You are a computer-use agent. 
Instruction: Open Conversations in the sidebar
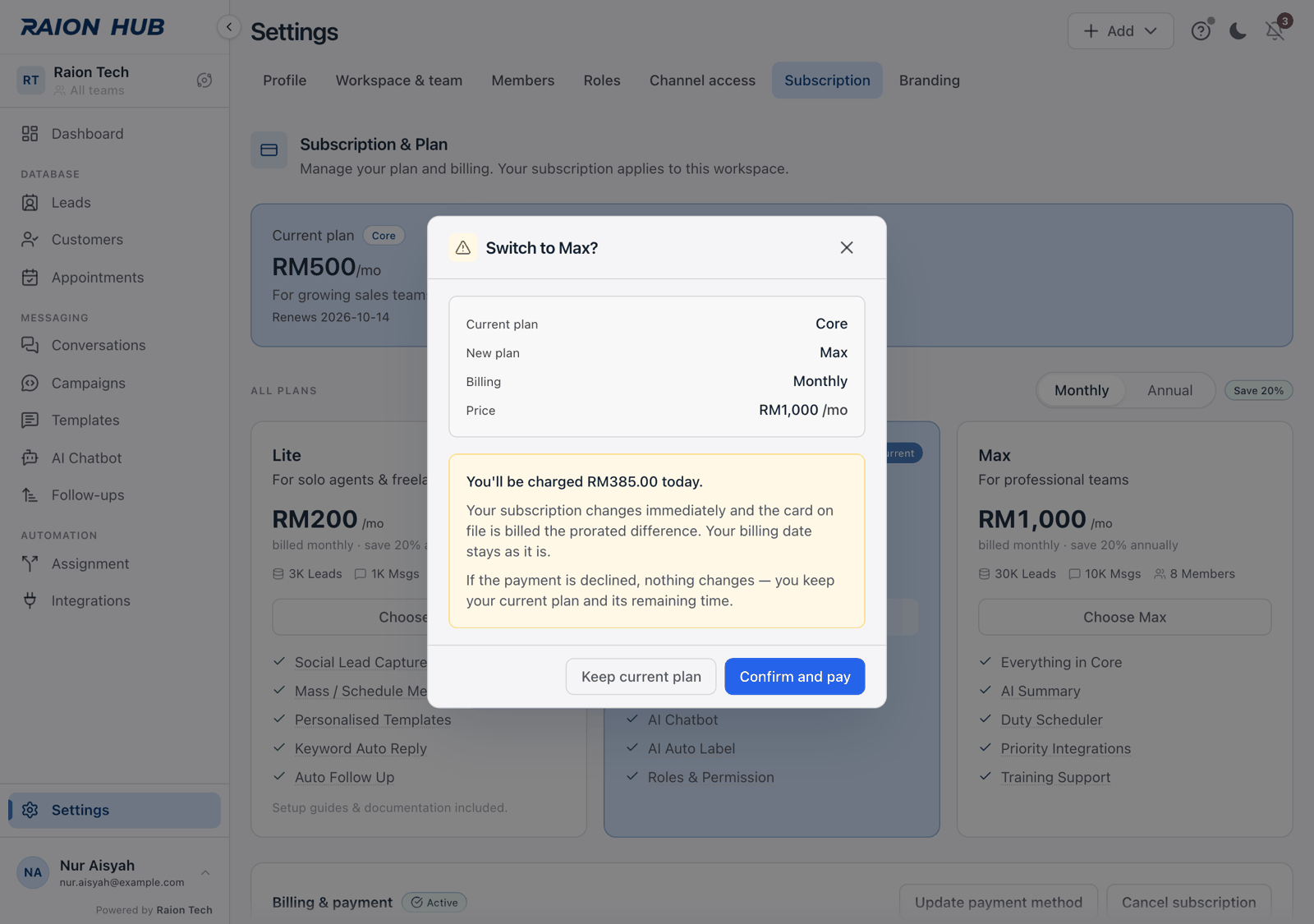pyautogui.click(x=114, y=346)
